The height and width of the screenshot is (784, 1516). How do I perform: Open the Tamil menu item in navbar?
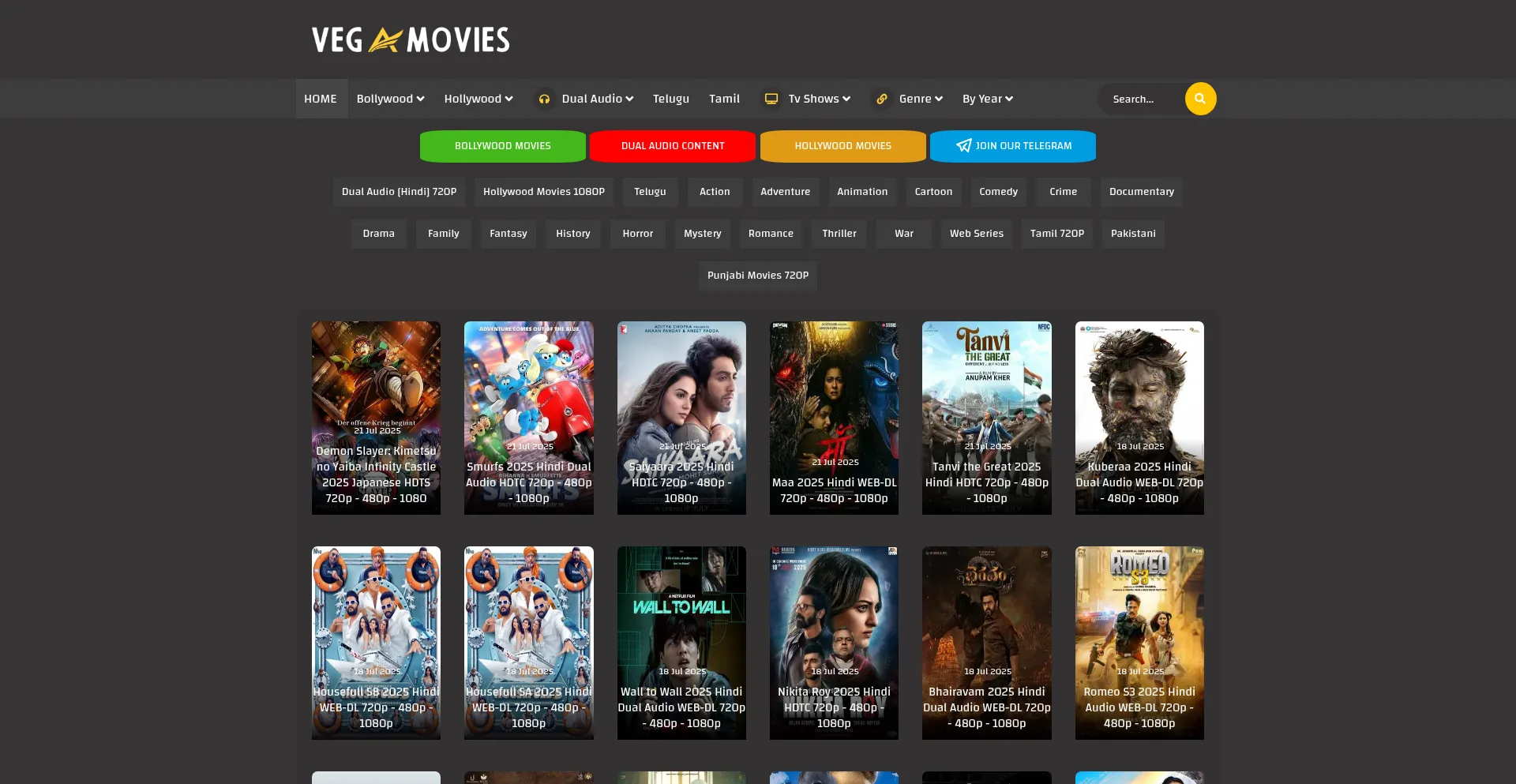coord(724,99)
